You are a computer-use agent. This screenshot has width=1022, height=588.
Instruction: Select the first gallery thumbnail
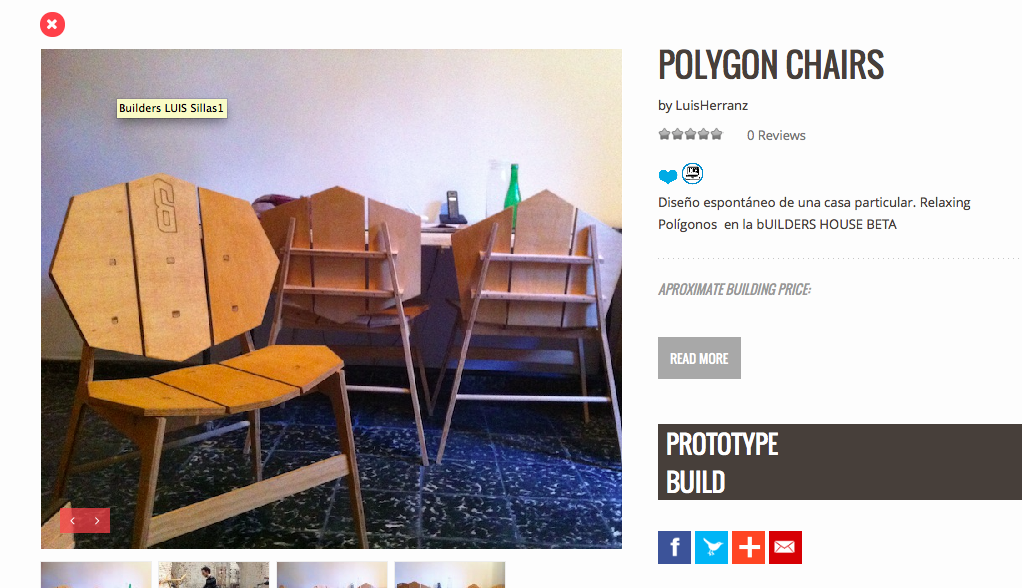click(96, 575)
